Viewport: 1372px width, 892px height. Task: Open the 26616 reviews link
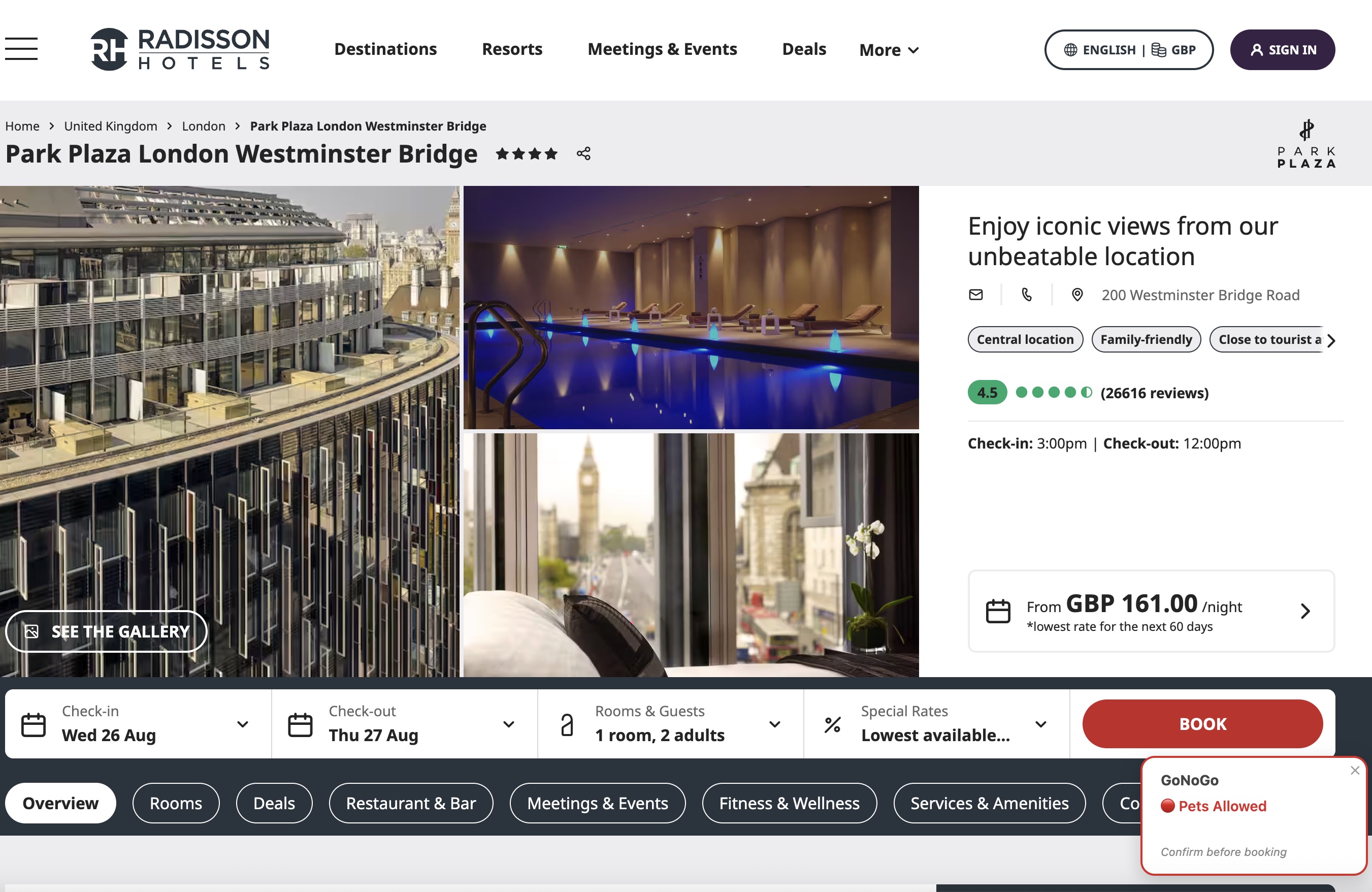[x=1154, y=393]
